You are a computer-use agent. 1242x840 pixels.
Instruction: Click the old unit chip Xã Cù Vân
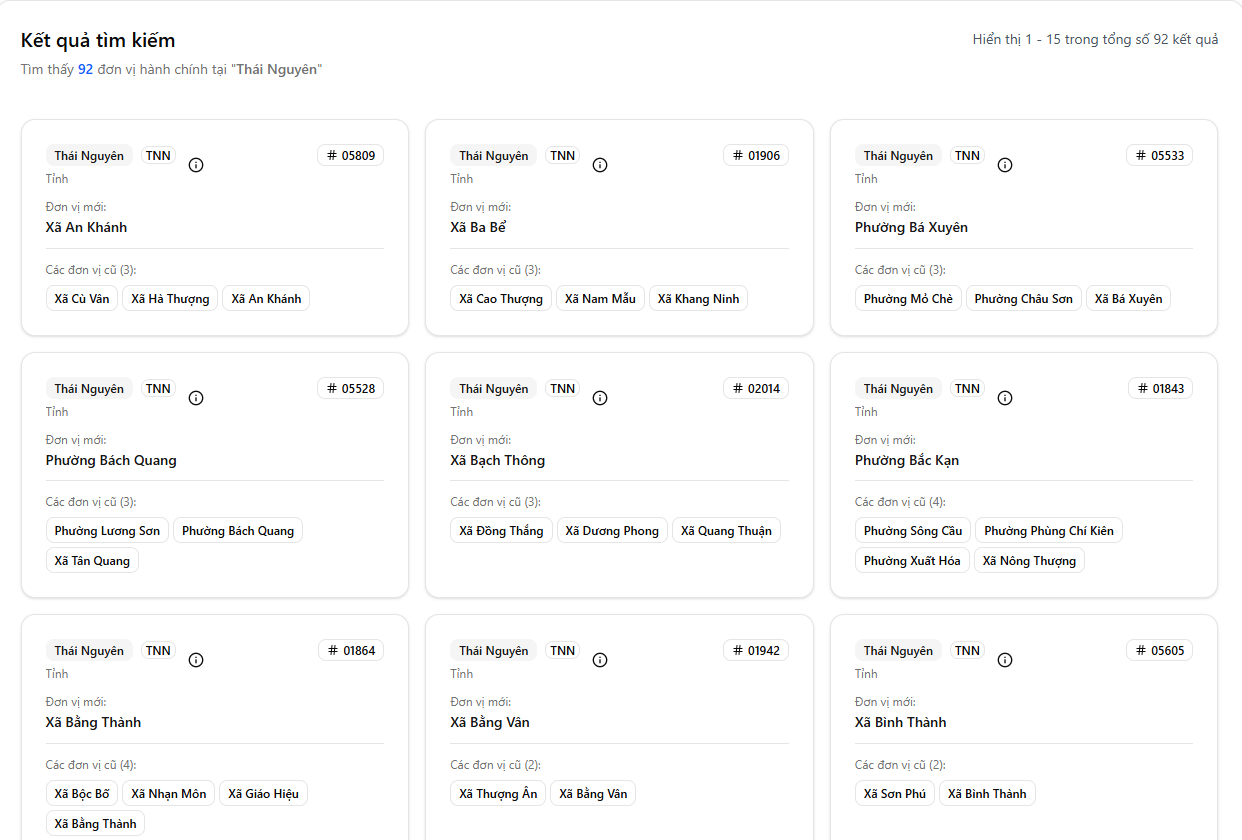point(82,299)
